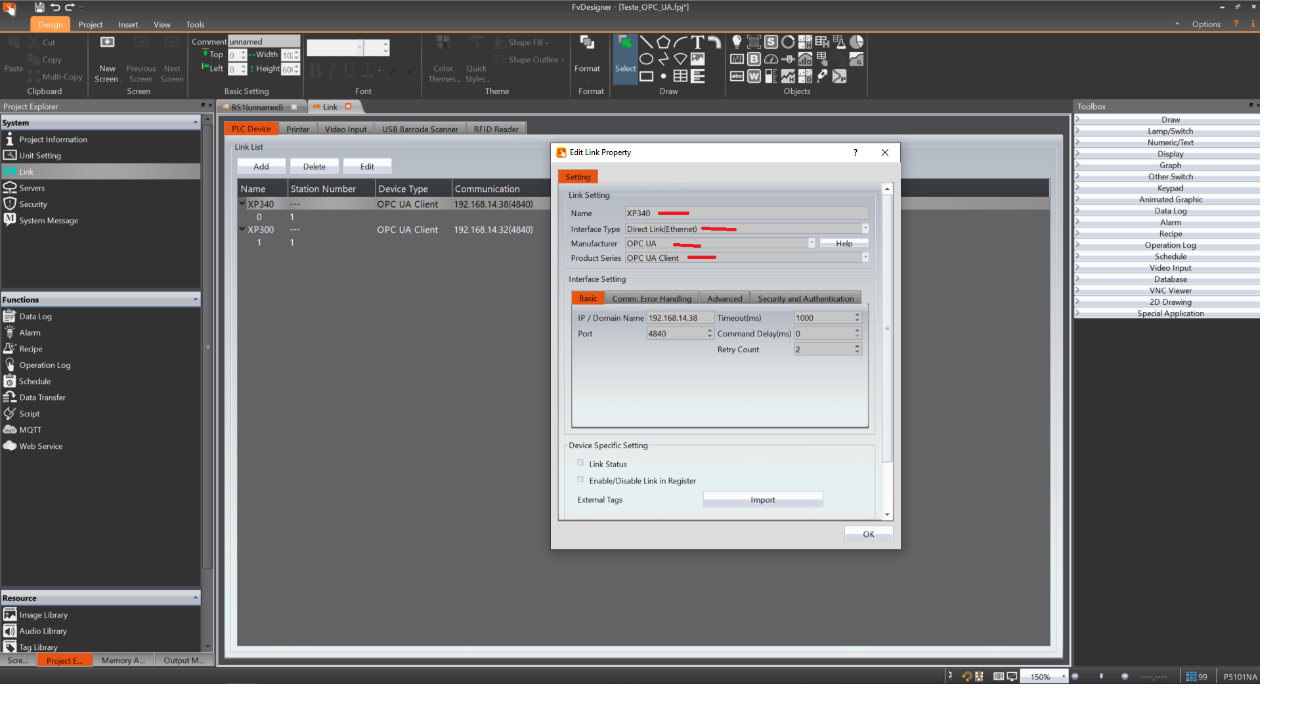Open the Insert ribbon tab

click(128, 24)
